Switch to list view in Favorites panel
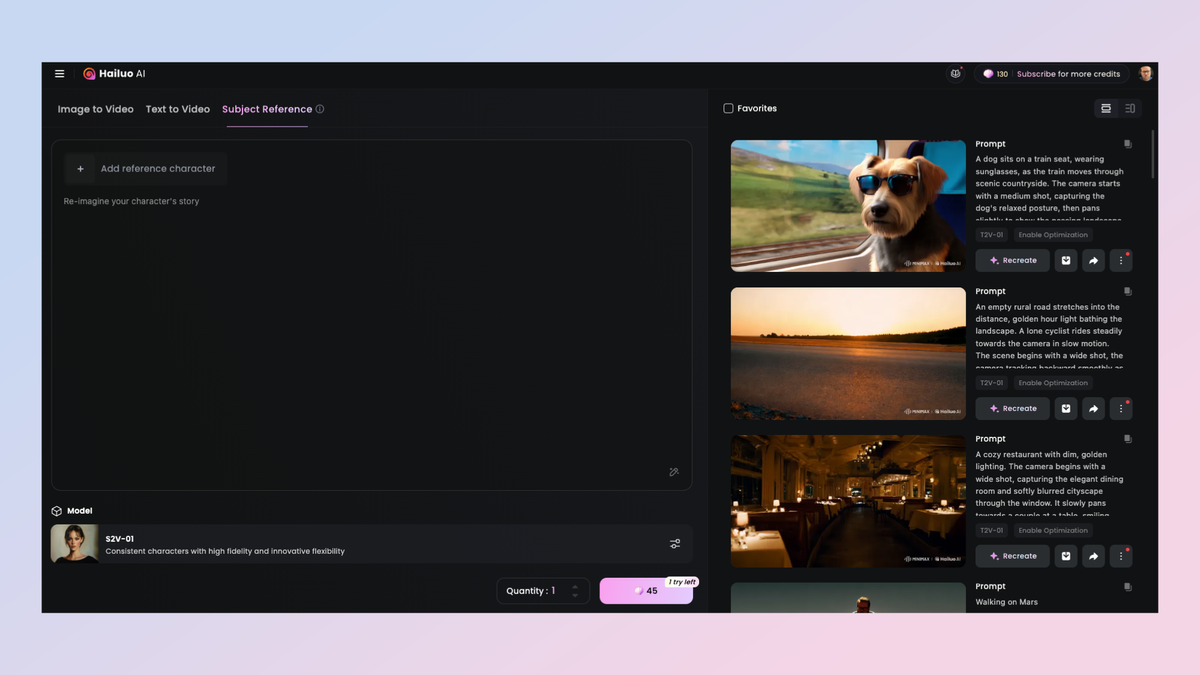The width and height of the screenshot is (1200, 675). pyautogui.click(x=1129, y=108)
